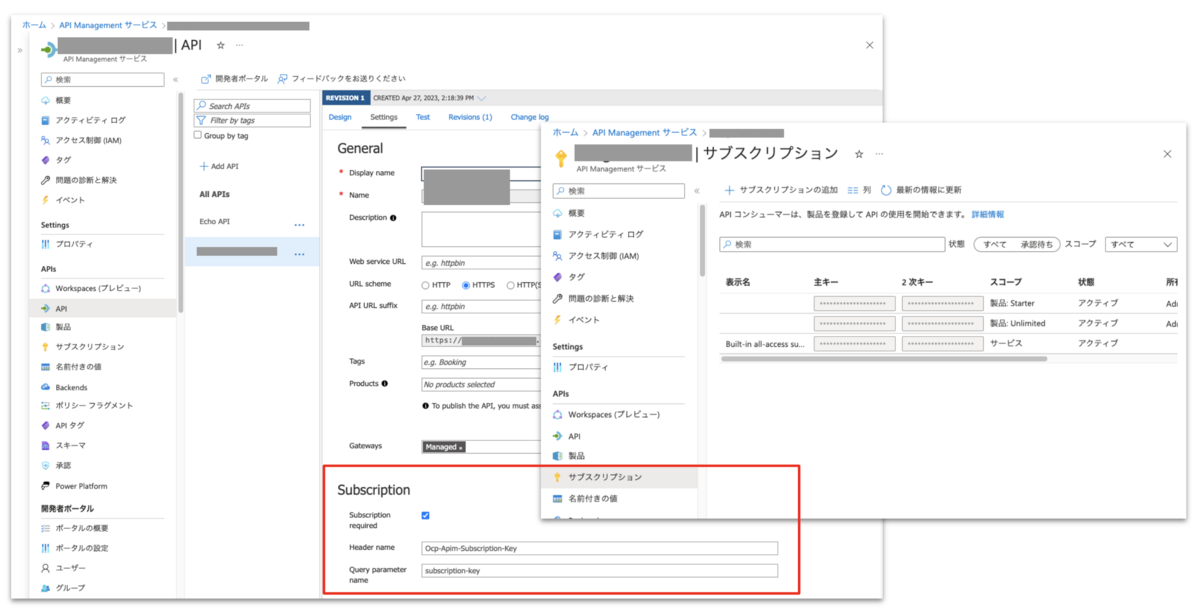Open the Echo API context menu
1200x615 pixels.
tap(299, 225)
